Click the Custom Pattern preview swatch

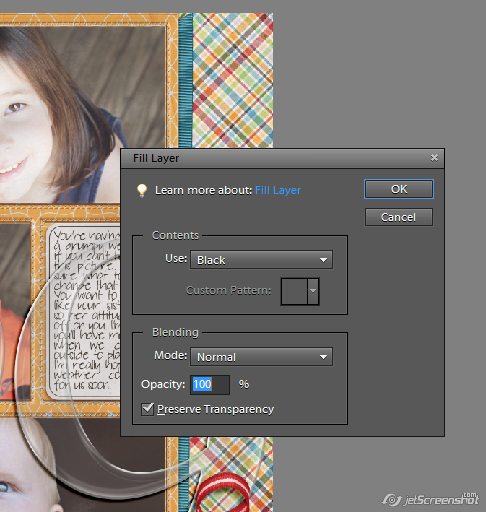click(x=294, y=291)
